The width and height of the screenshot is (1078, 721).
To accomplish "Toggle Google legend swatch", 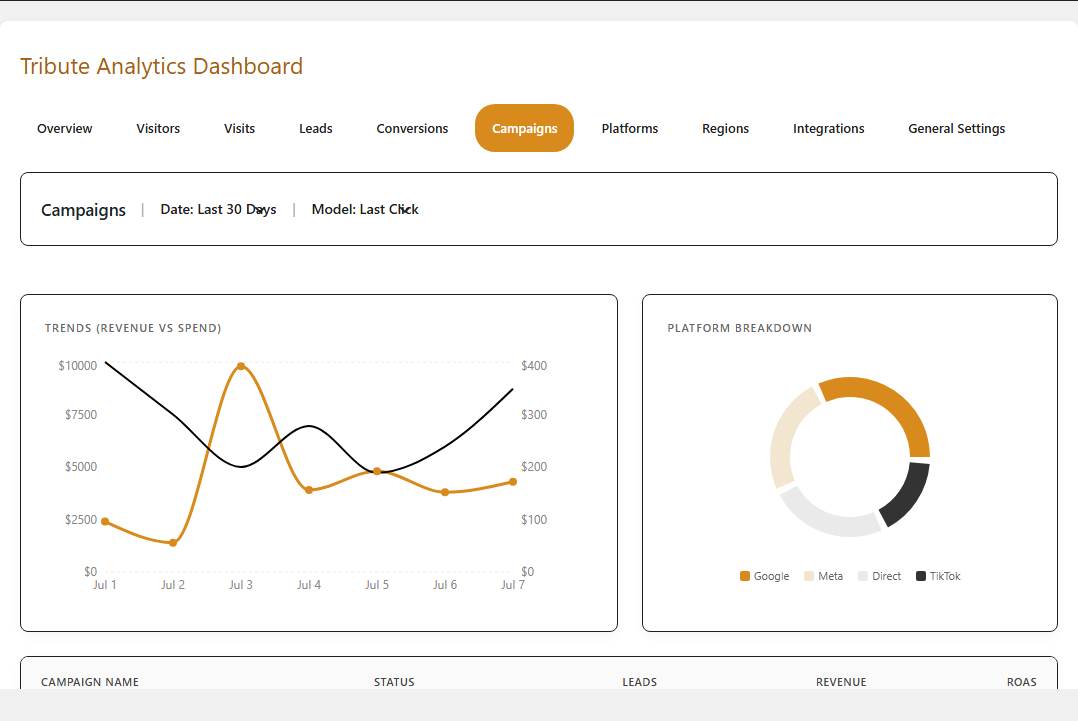I will pos(745,576).
